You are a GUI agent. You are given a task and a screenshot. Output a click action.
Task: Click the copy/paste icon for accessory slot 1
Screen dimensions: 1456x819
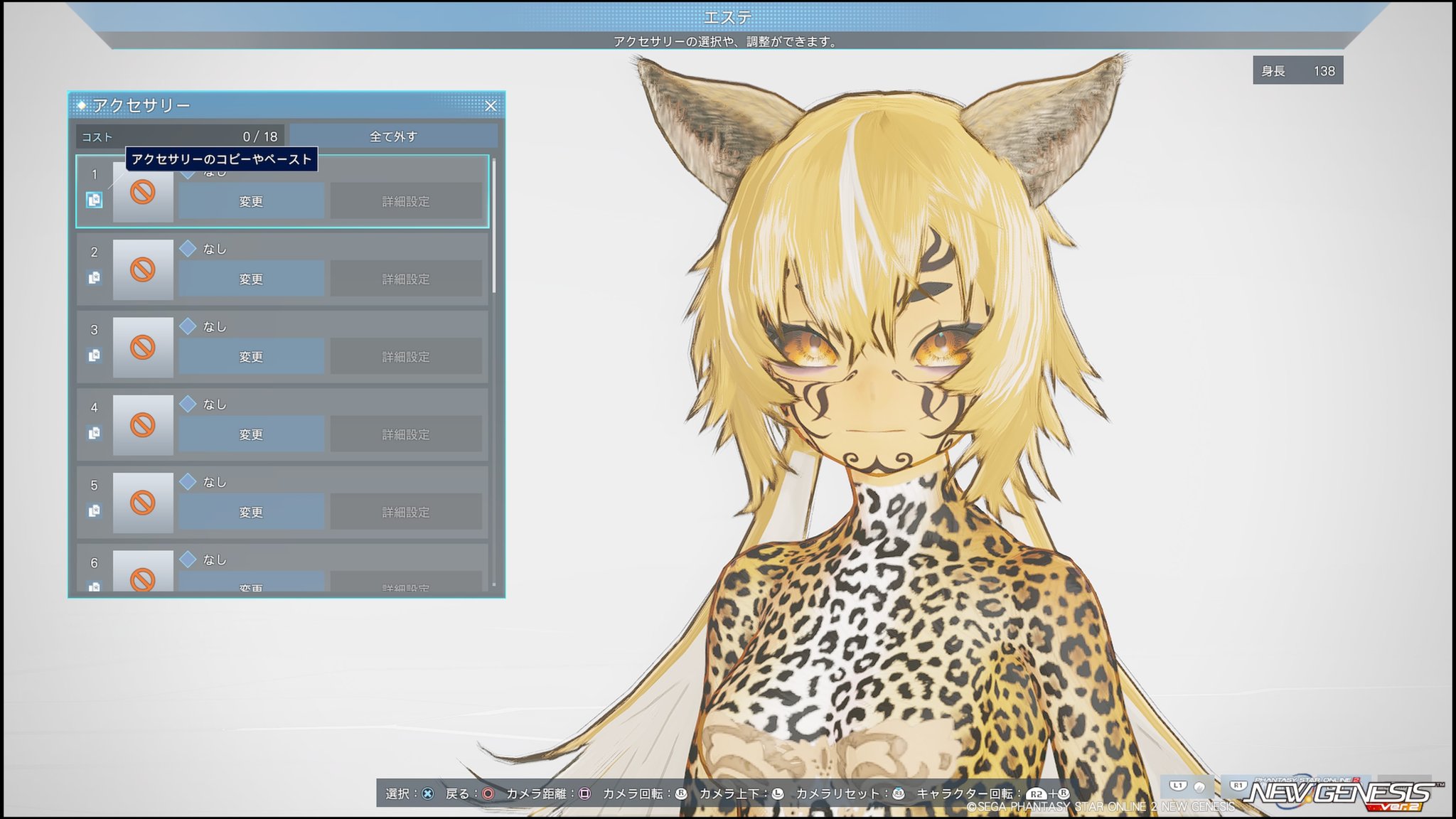tap(94, 200)
